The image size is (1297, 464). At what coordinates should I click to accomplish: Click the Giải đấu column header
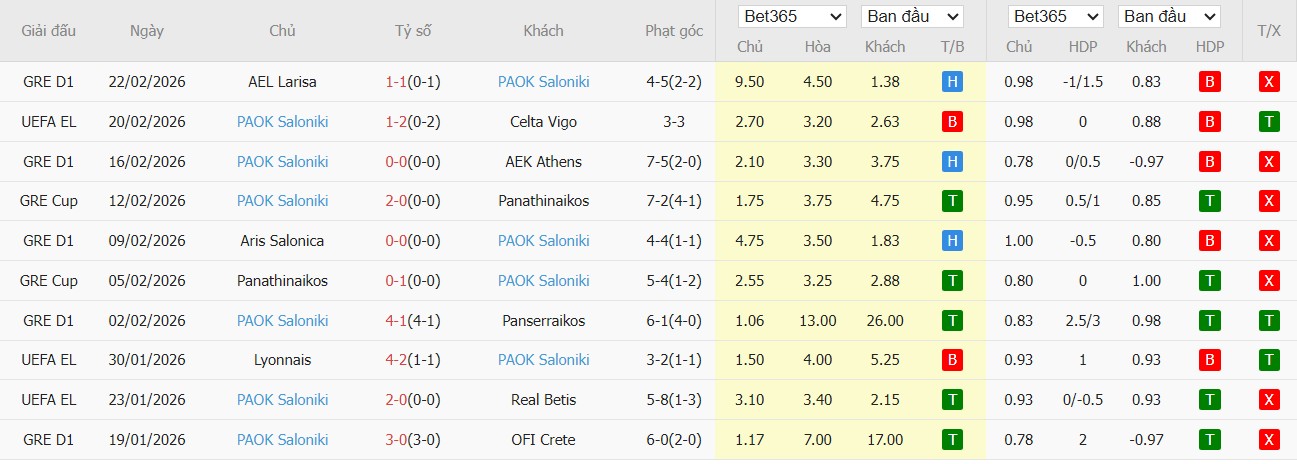point(49,31)
